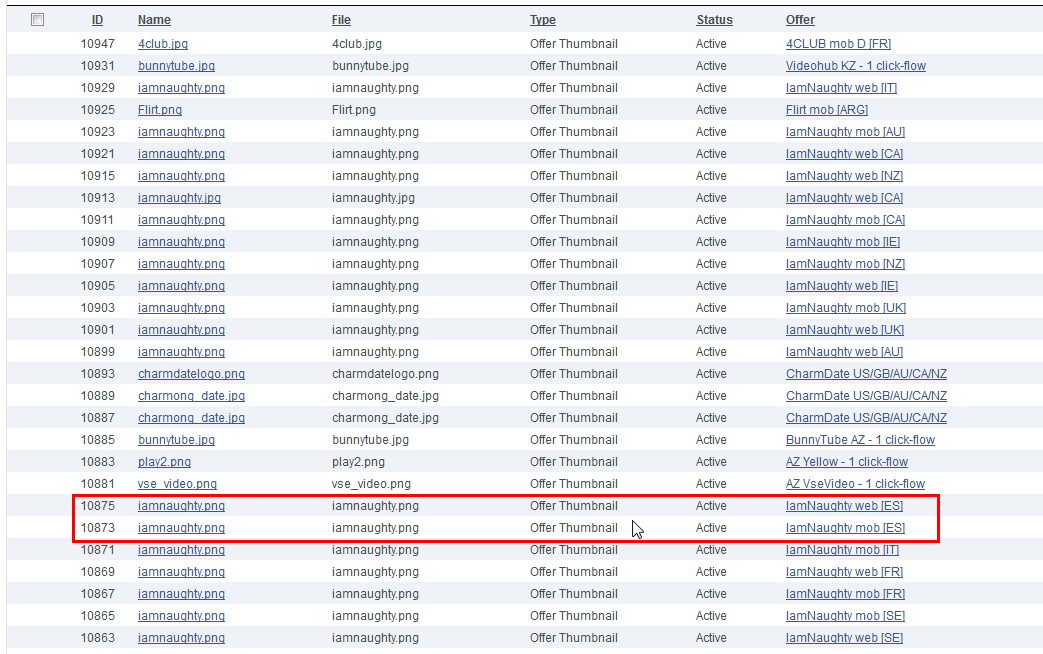Image resolution: width=1043 pixels, height=654 pixels.
Task: Click the File cell play2.png in row 10883
Action: tap(359, 462)
